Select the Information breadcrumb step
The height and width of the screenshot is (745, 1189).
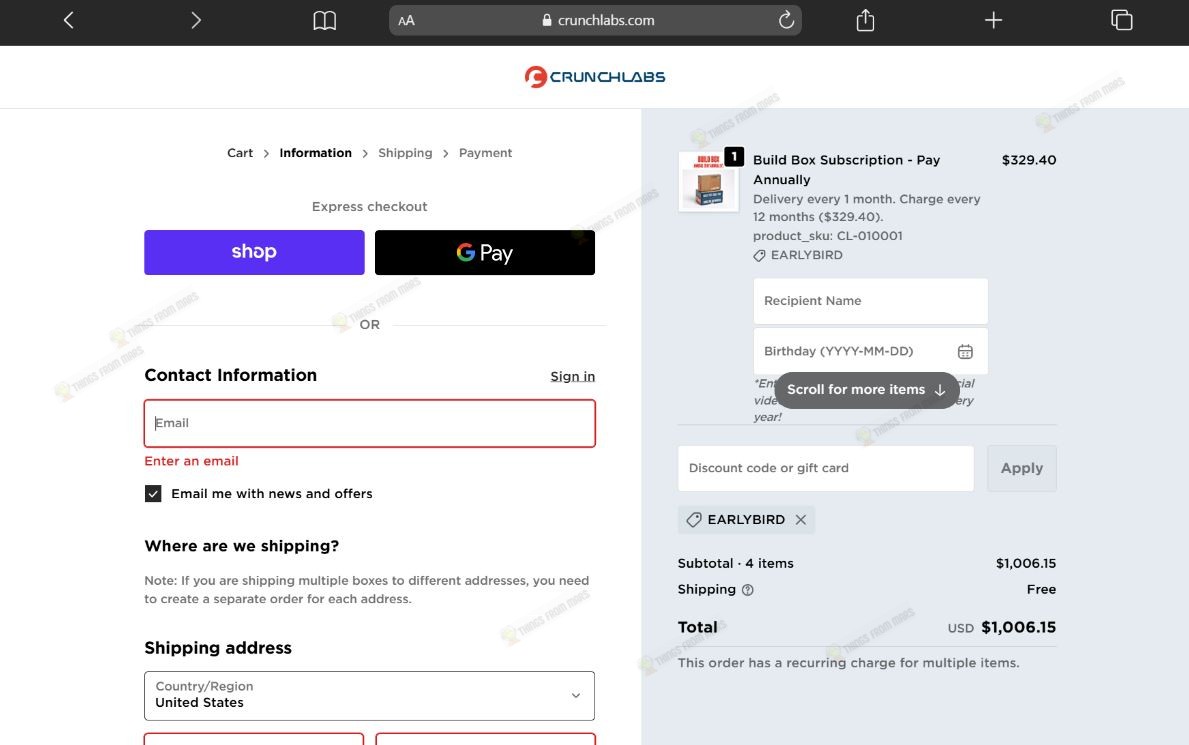pyautogui.click(x=315, y=152)
